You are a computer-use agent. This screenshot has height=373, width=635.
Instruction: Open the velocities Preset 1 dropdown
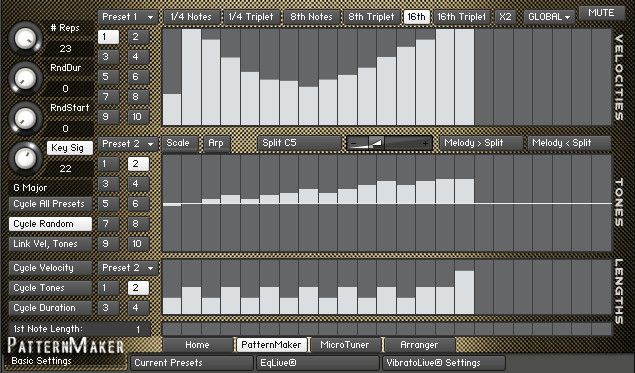click(x=128, y=17)
